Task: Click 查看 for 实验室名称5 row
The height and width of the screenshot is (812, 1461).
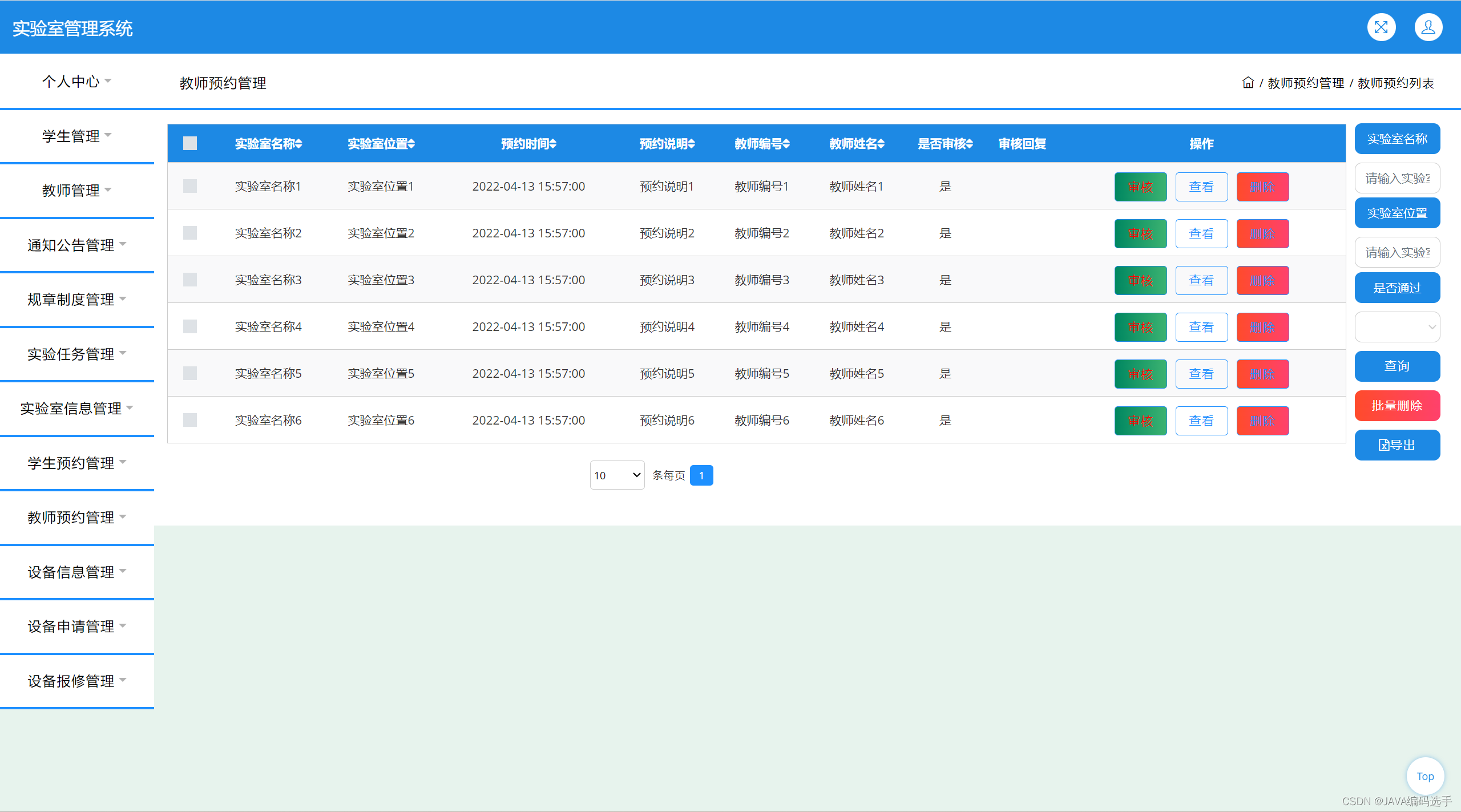Action: (1201, 374)
